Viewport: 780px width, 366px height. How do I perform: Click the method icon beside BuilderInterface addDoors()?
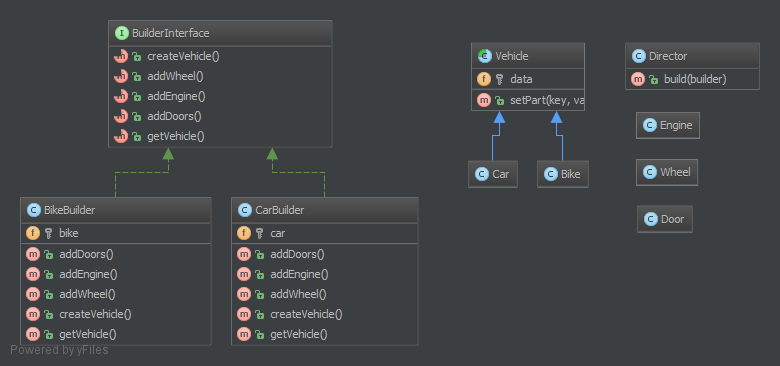121,116
